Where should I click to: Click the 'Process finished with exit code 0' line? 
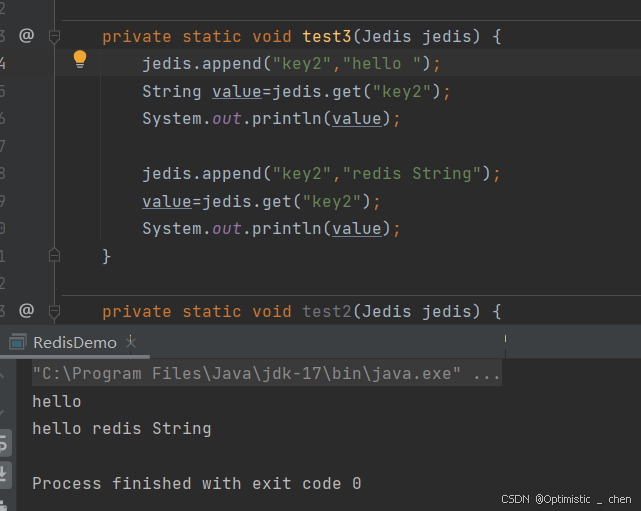196,484
